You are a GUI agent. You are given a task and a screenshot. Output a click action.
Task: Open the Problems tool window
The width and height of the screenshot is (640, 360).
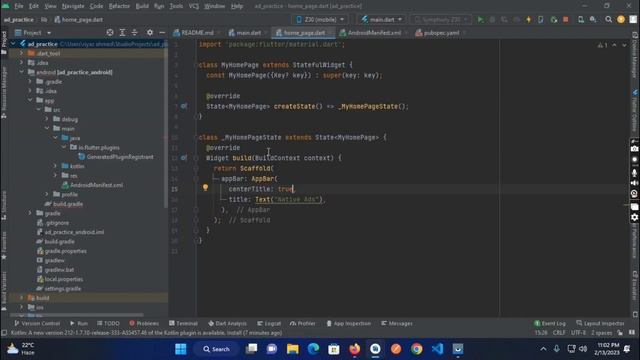pyautogui.click(x=144, y=323)
